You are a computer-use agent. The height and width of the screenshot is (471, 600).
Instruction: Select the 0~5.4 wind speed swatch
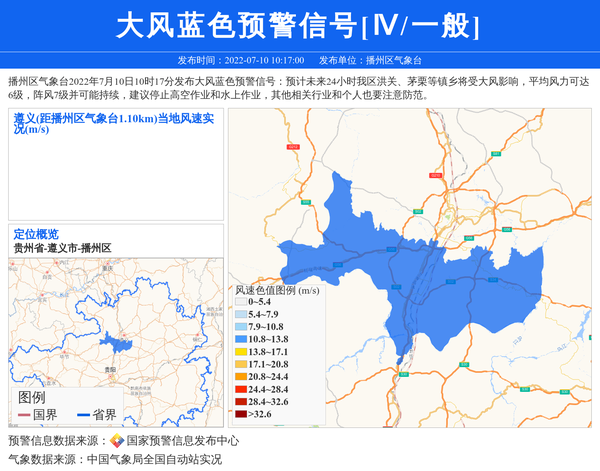click(240, 302)
